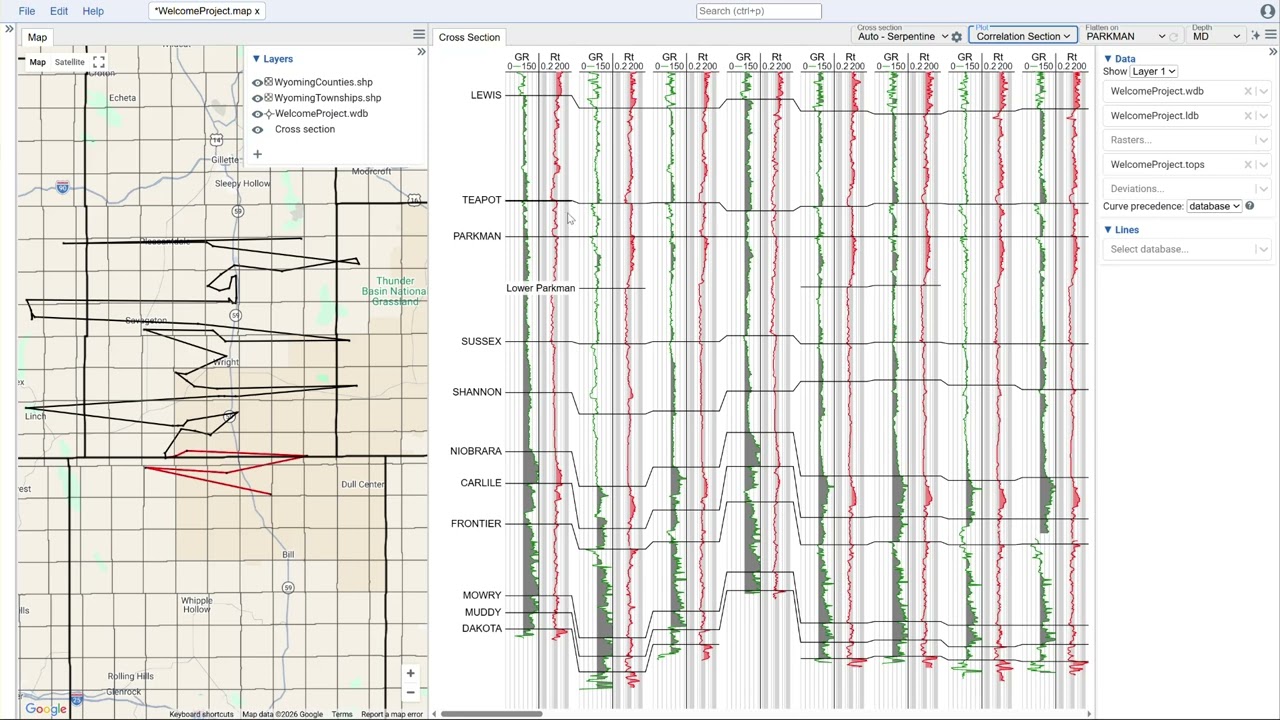Close the WelcomeProject.map tab
This screenshot has width=1280, height=720.
point(257,11)
